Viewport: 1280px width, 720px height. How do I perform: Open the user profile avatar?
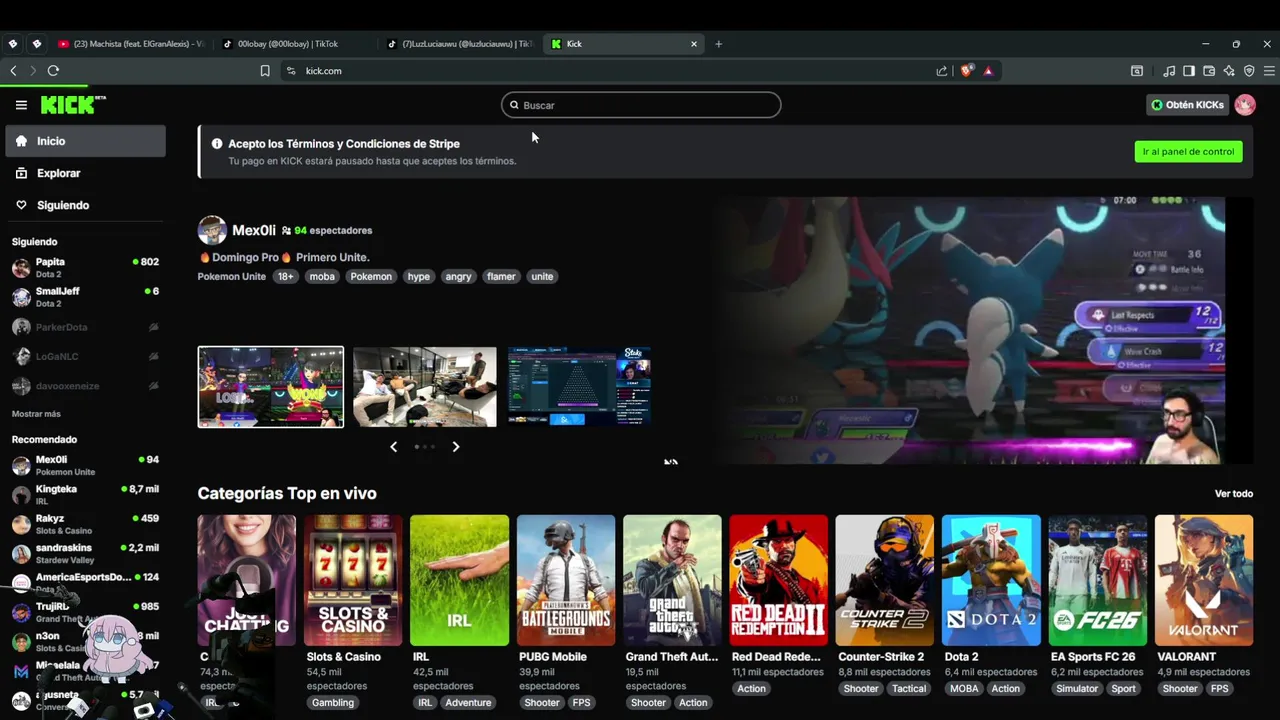[1245, 105]
